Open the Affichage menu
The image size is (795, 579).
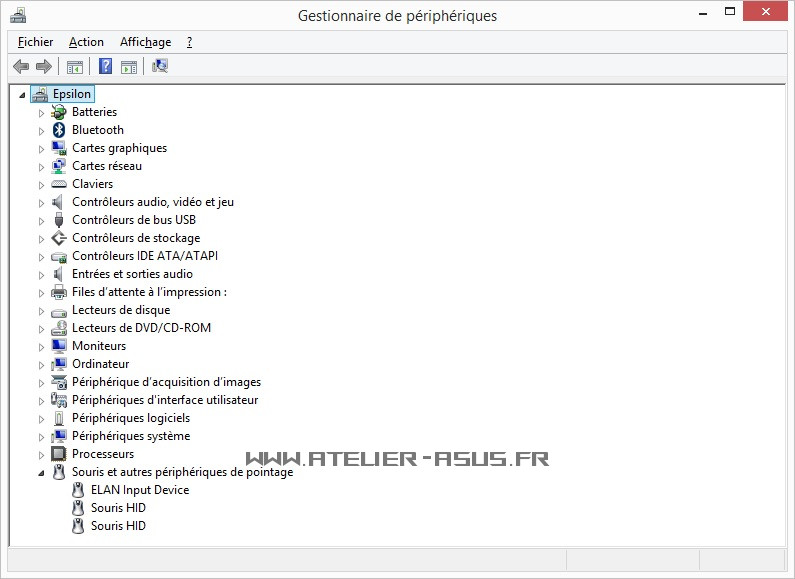(x=145, y=42)
